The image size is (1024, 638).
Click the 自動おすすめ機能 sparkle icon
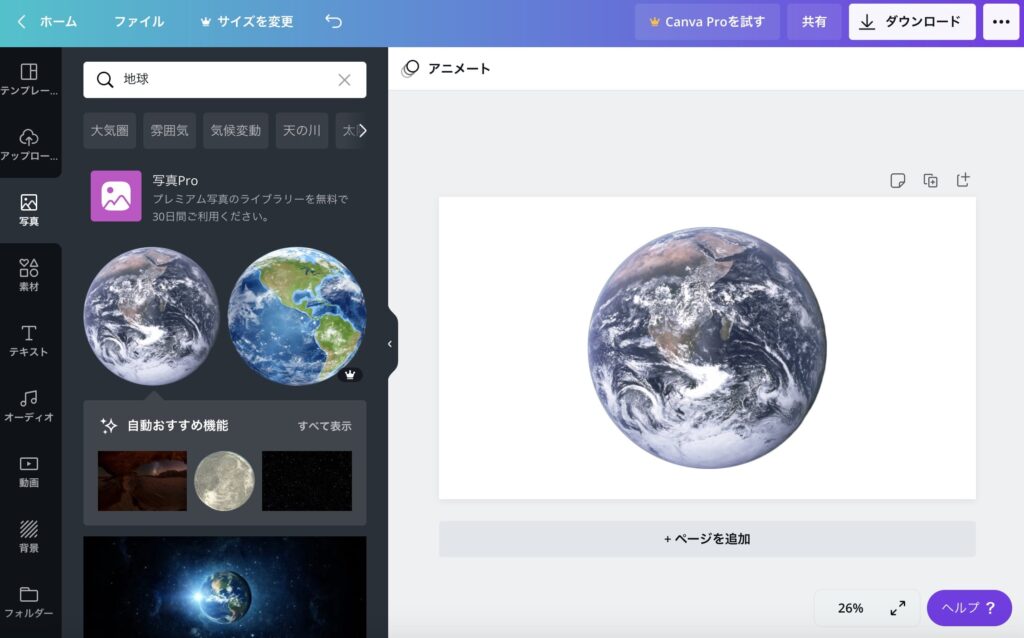point(108,426)
